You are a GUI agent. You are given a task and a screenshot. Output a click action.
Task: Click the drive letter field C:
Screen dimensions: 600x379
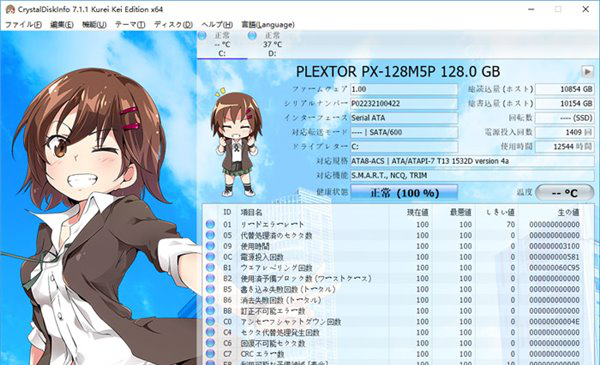[x=404, y=147]
